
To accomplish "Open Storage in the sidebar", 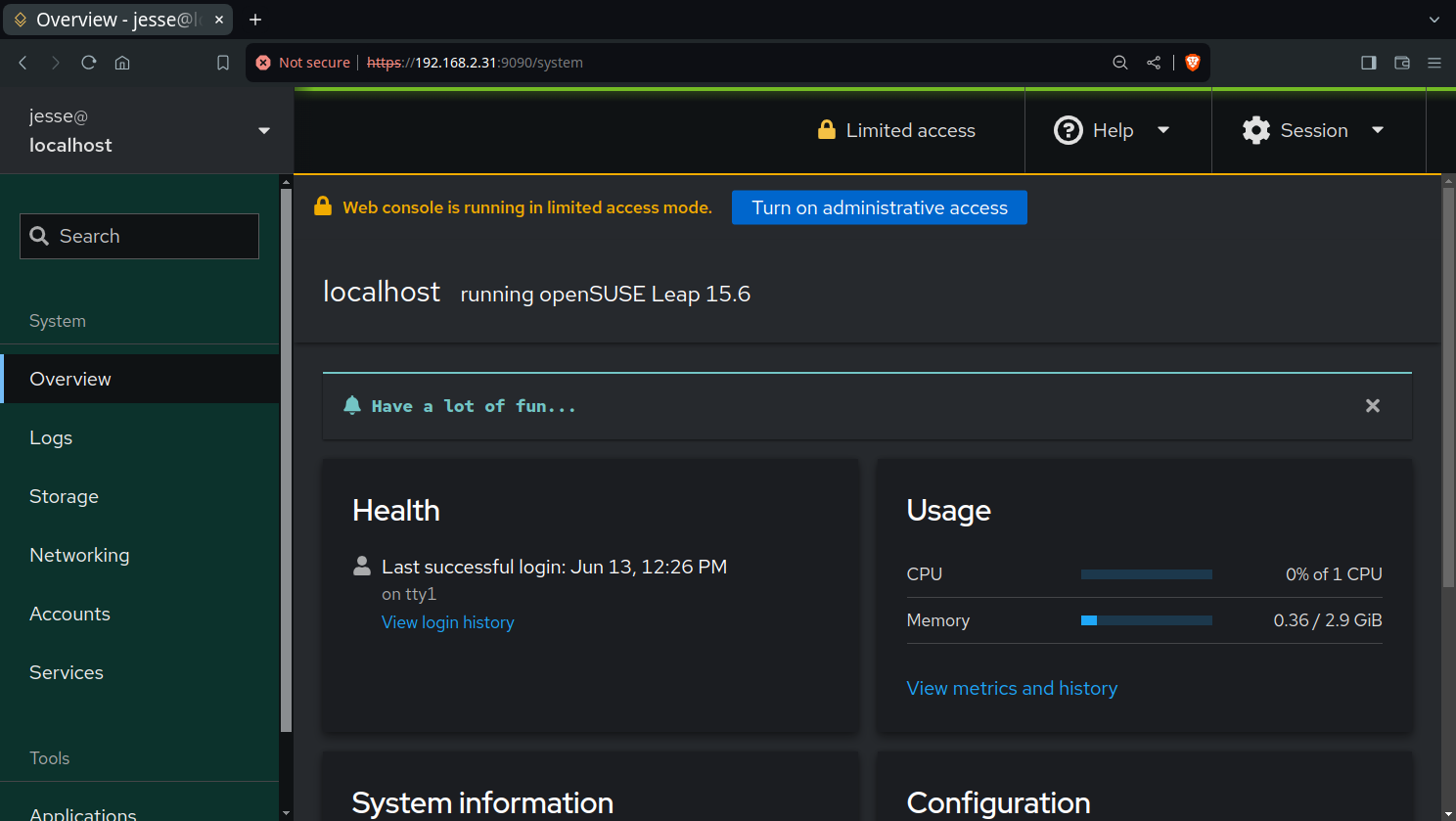I will (140, 496).
